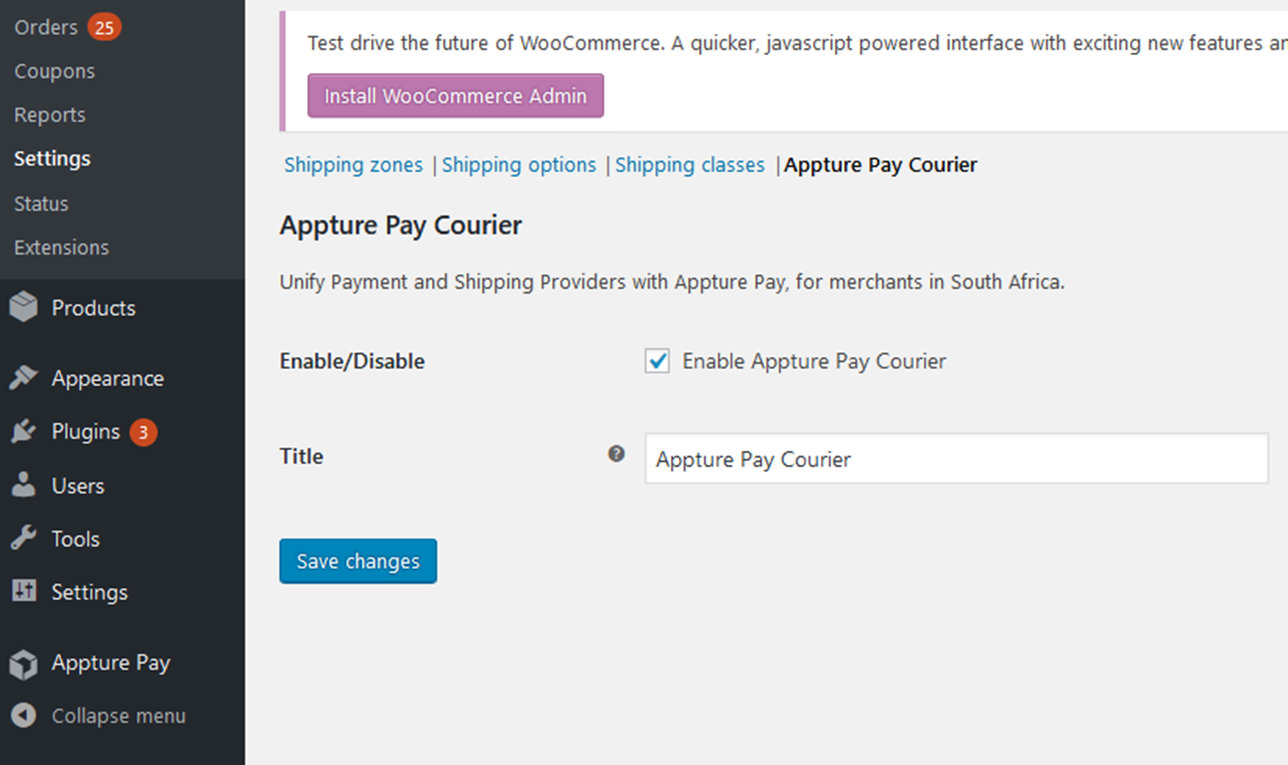
Task: Click the Tools wrench icon
Action: 23,539
